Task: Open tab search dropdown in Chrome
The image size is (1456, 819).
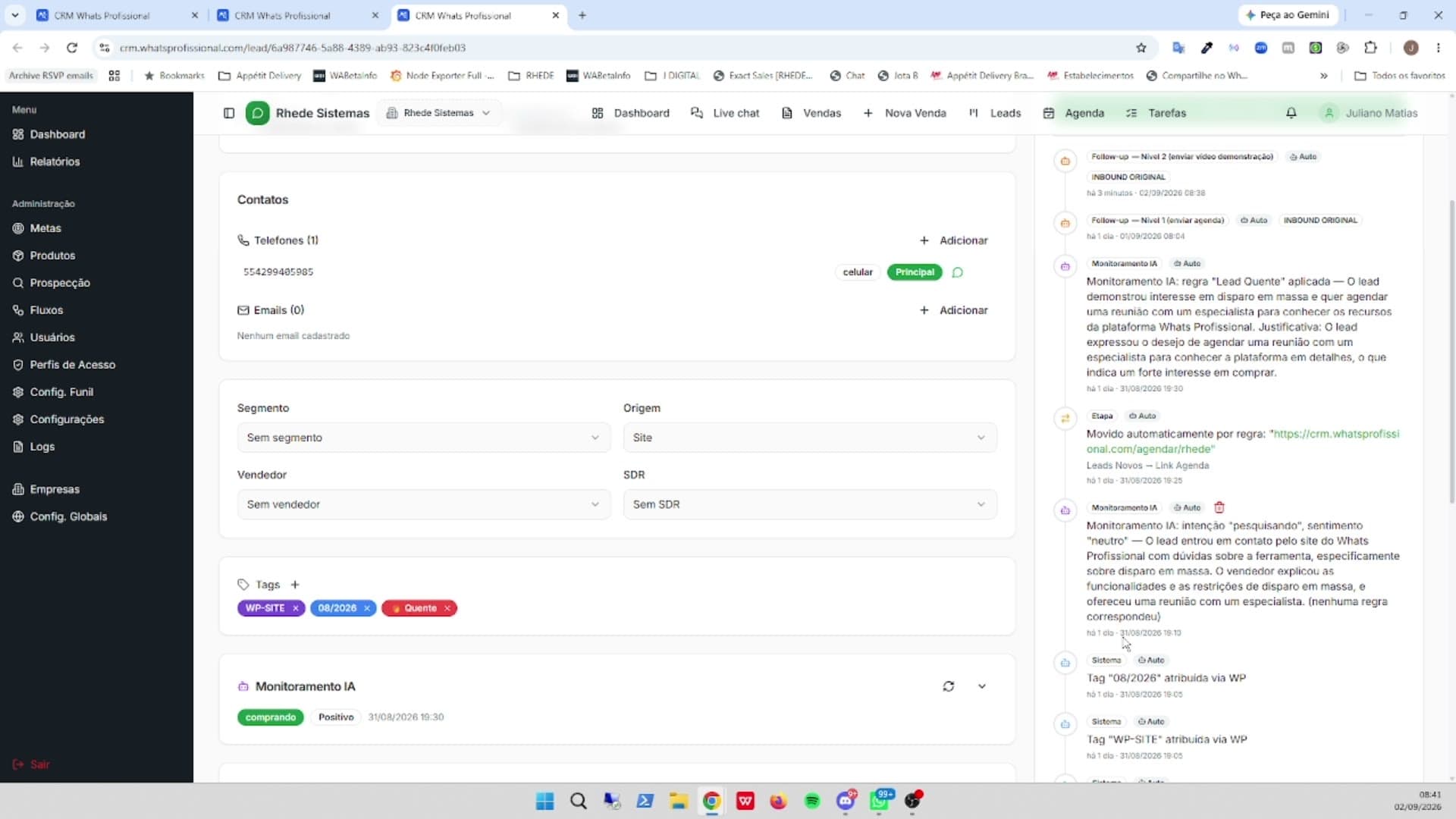Action: [x=15, y=15]
